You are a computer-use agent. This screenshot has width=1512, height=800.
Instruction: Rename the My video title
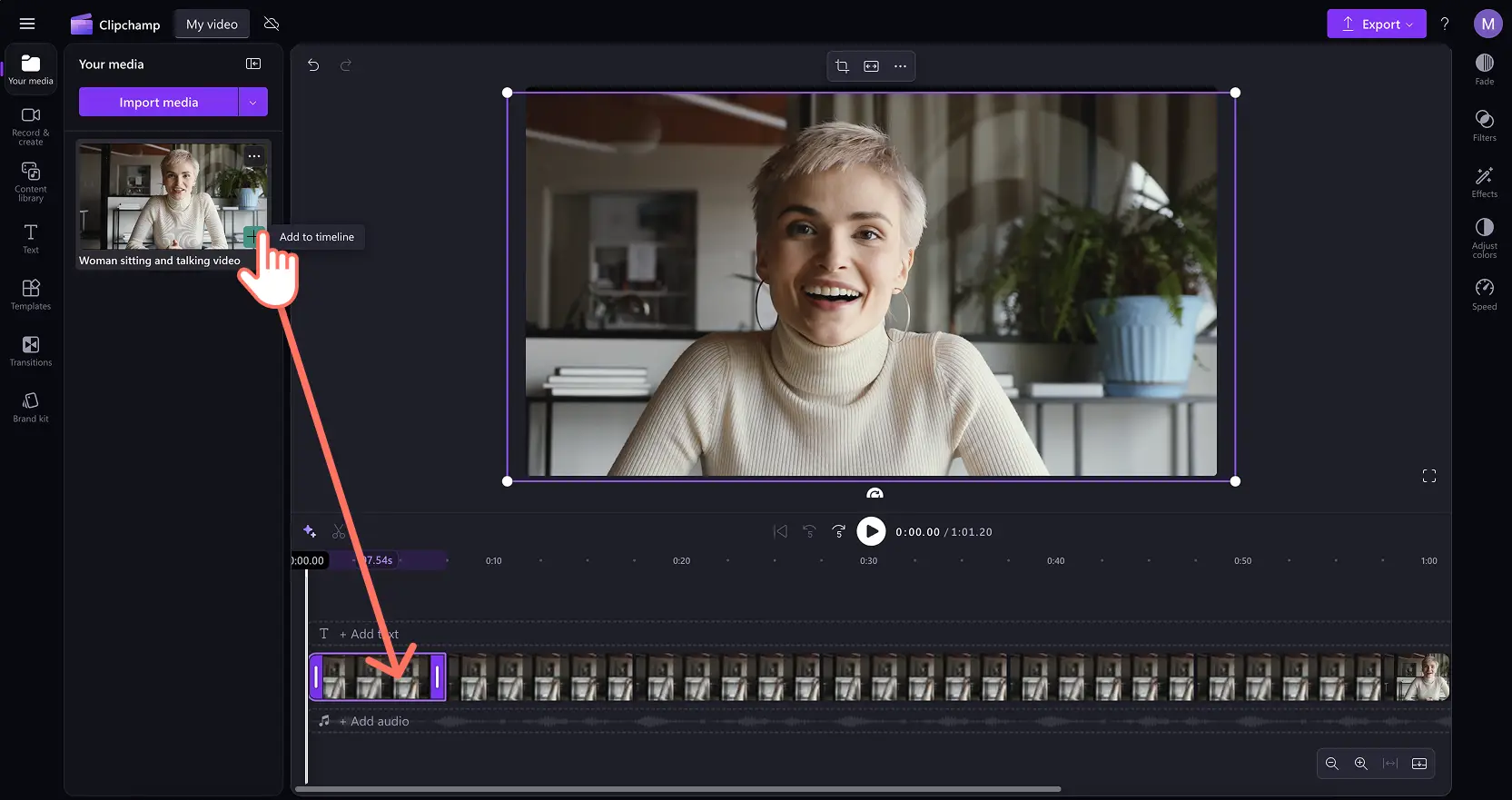pyautogui.click(x=212, y=25)
